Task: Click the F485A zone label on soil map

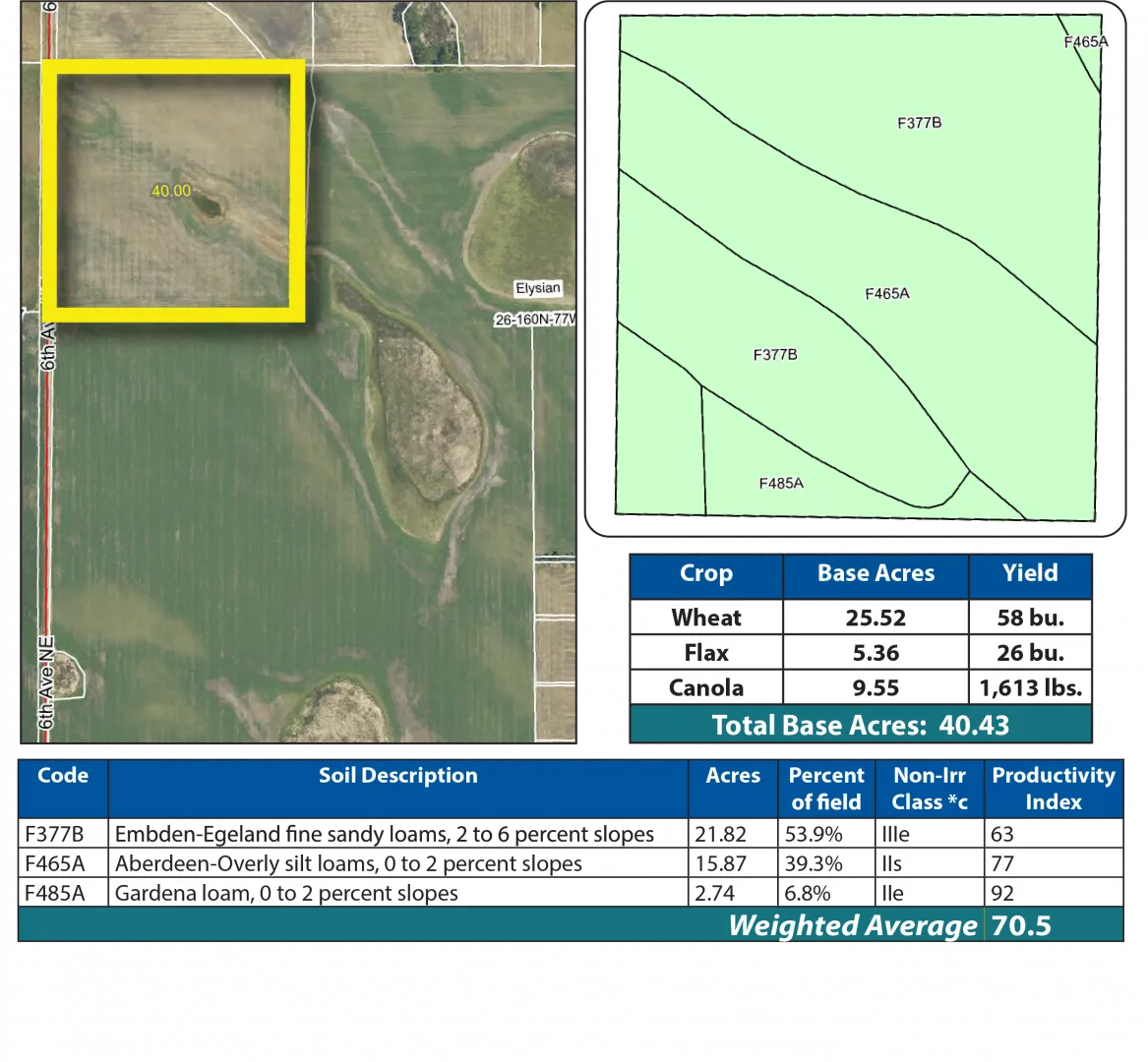Action: pos(781,483)
